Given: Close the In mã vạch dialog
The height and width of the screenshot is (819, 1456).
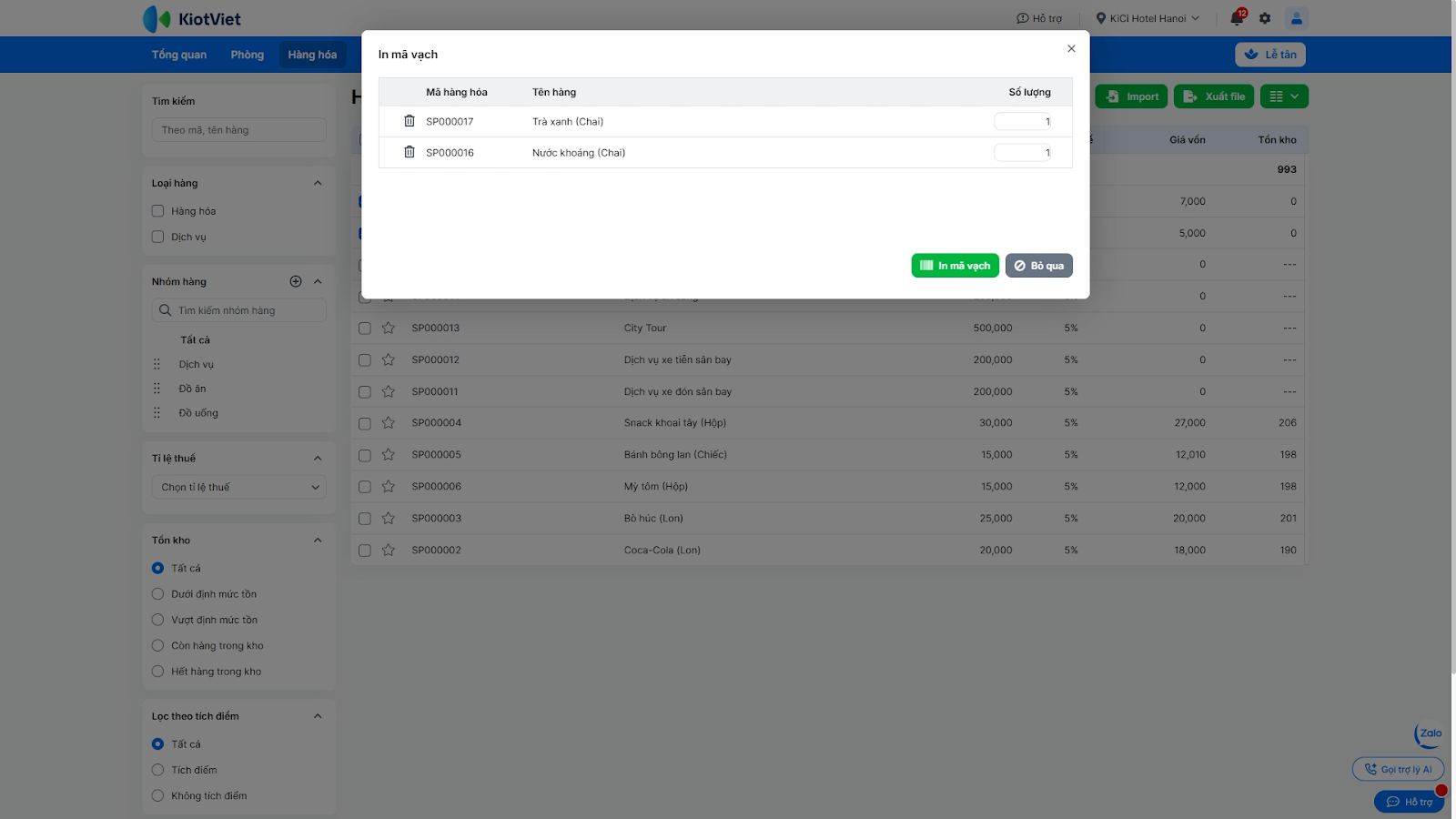Looking at the screenshot, I should (1071, 49).
